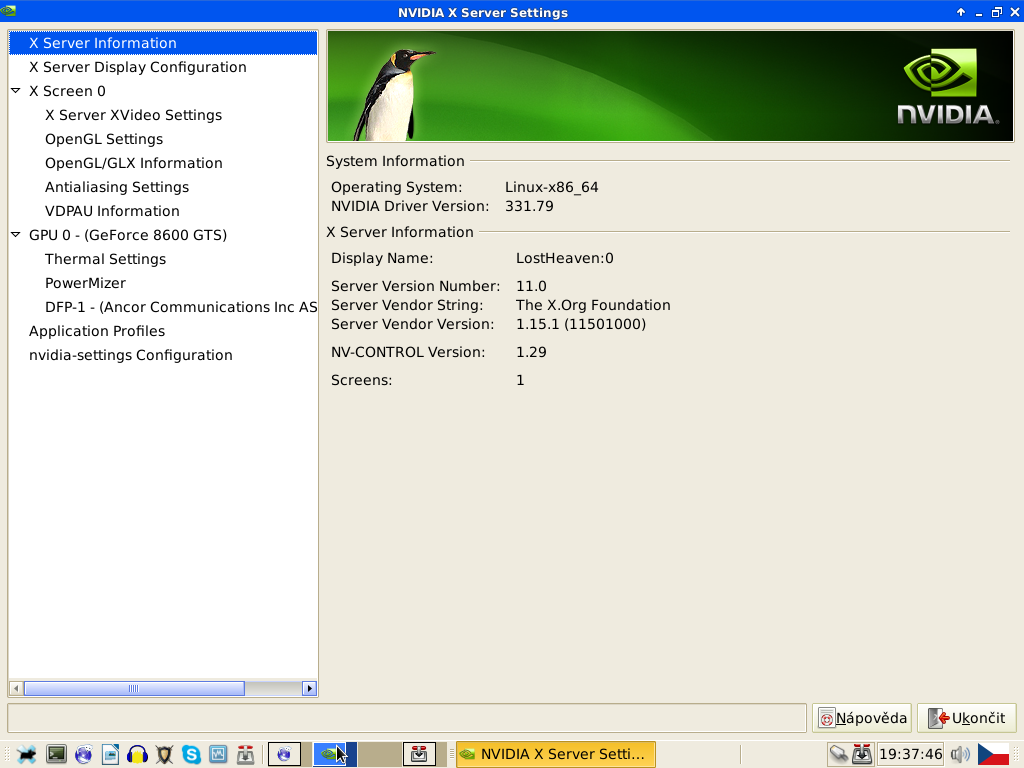Screen dimensions: 1024x768
Task: Click The X.Org Foundation vendor string
Action: click(593, 305)
